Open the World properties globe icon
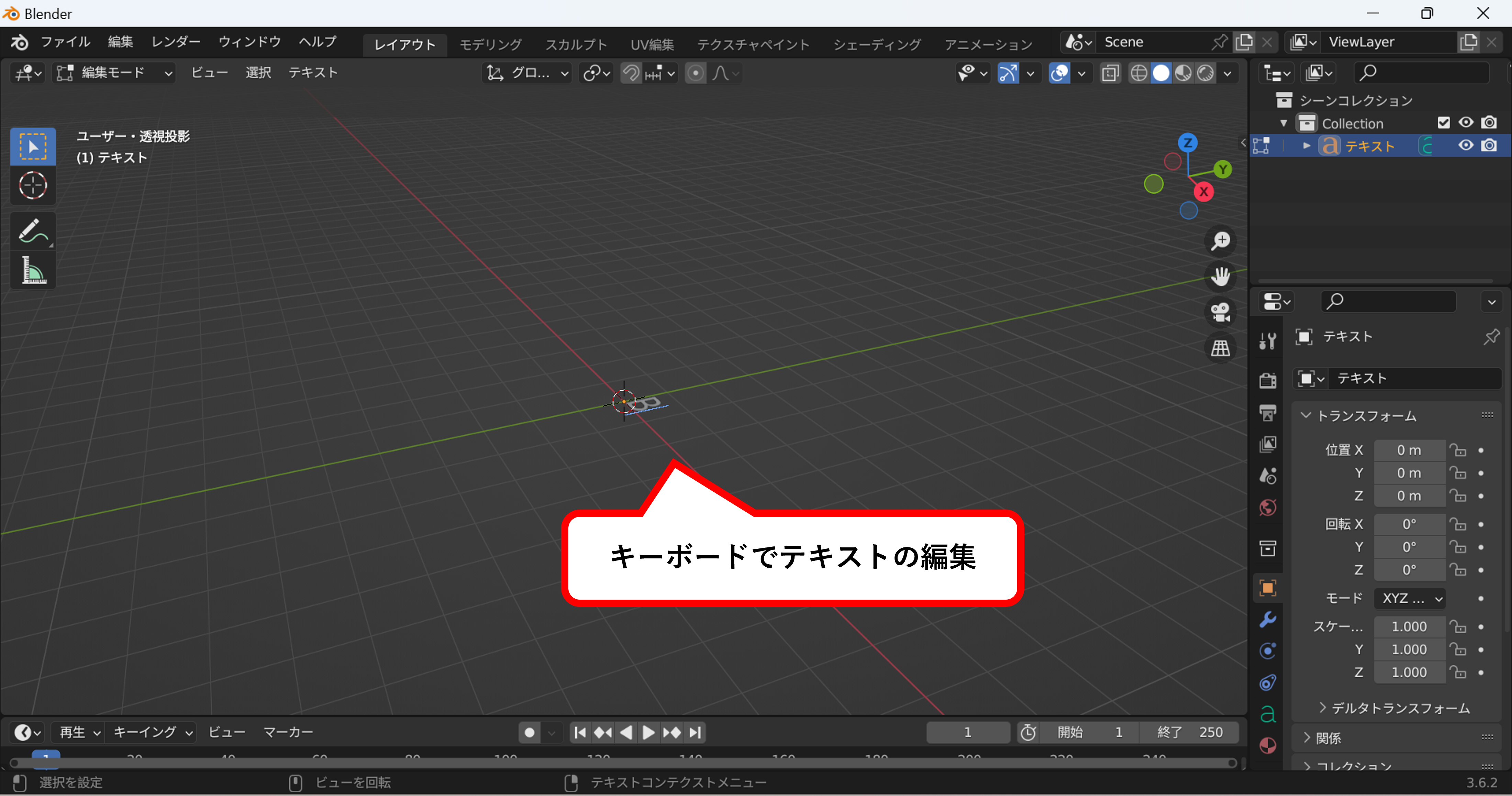1512x796 pixels. pyautogui.click(x=1268, y=508)
